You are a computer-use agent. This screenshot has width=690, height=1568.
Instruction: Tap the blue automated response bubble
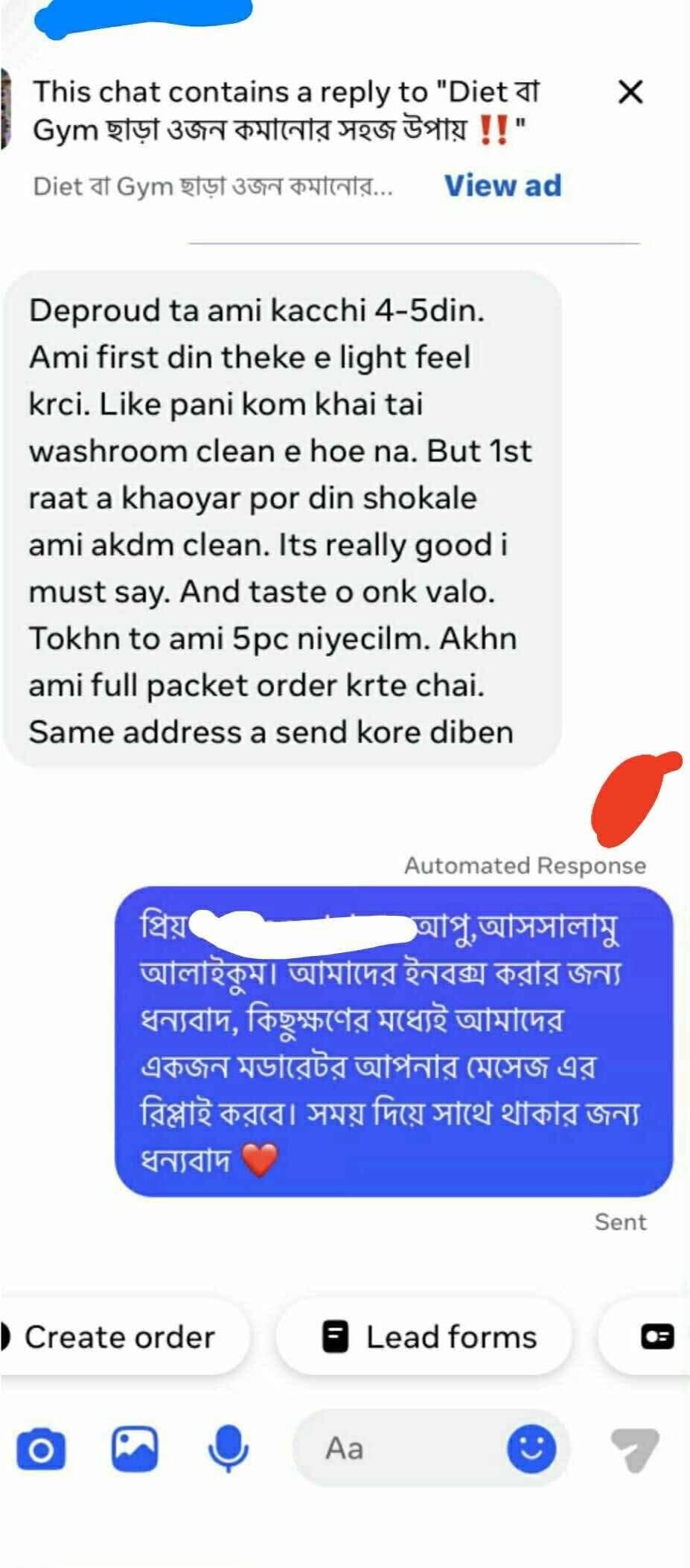point(394,1041)
